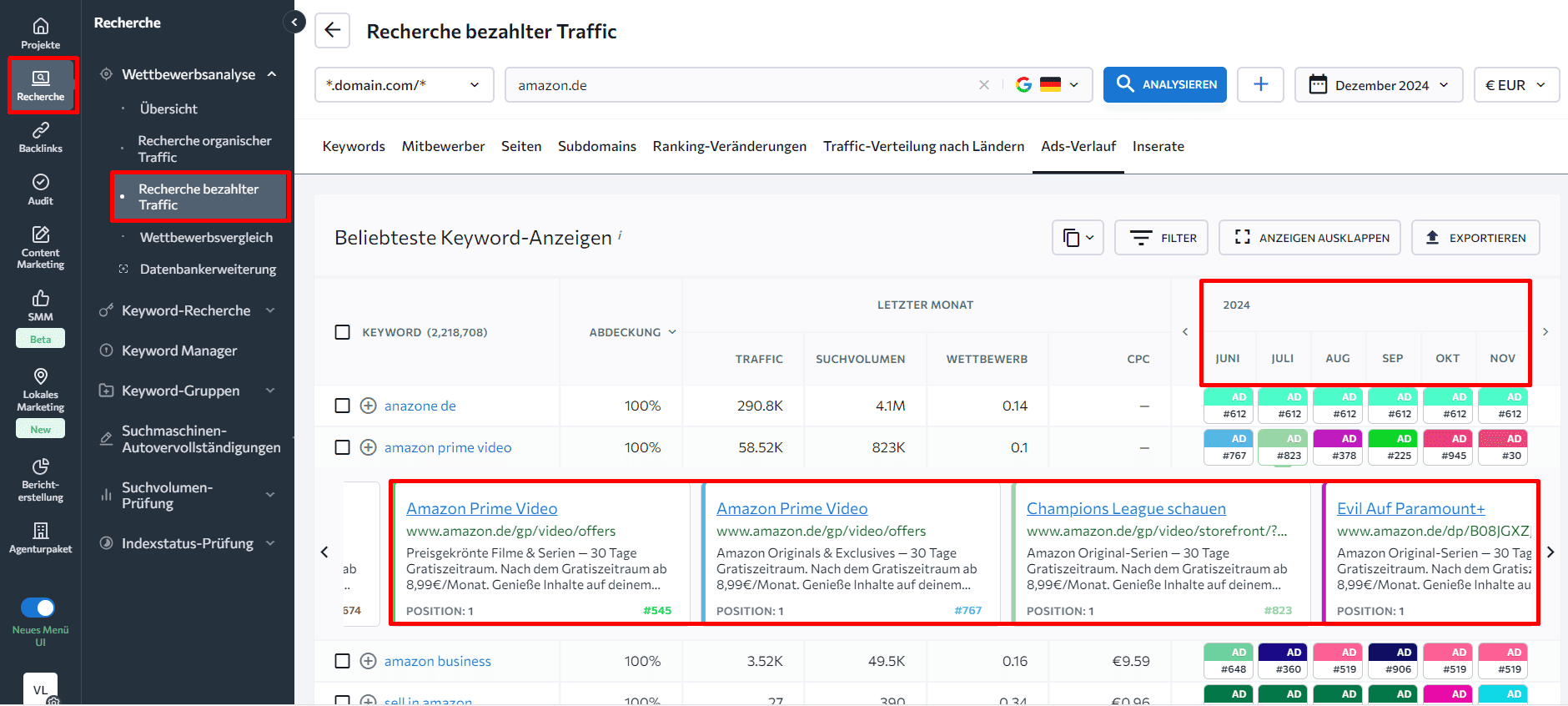Viewport: 1568px width, 706px height.
Task: Click the purple AUG ad #378 swatch
Action: pos(1338,446)
